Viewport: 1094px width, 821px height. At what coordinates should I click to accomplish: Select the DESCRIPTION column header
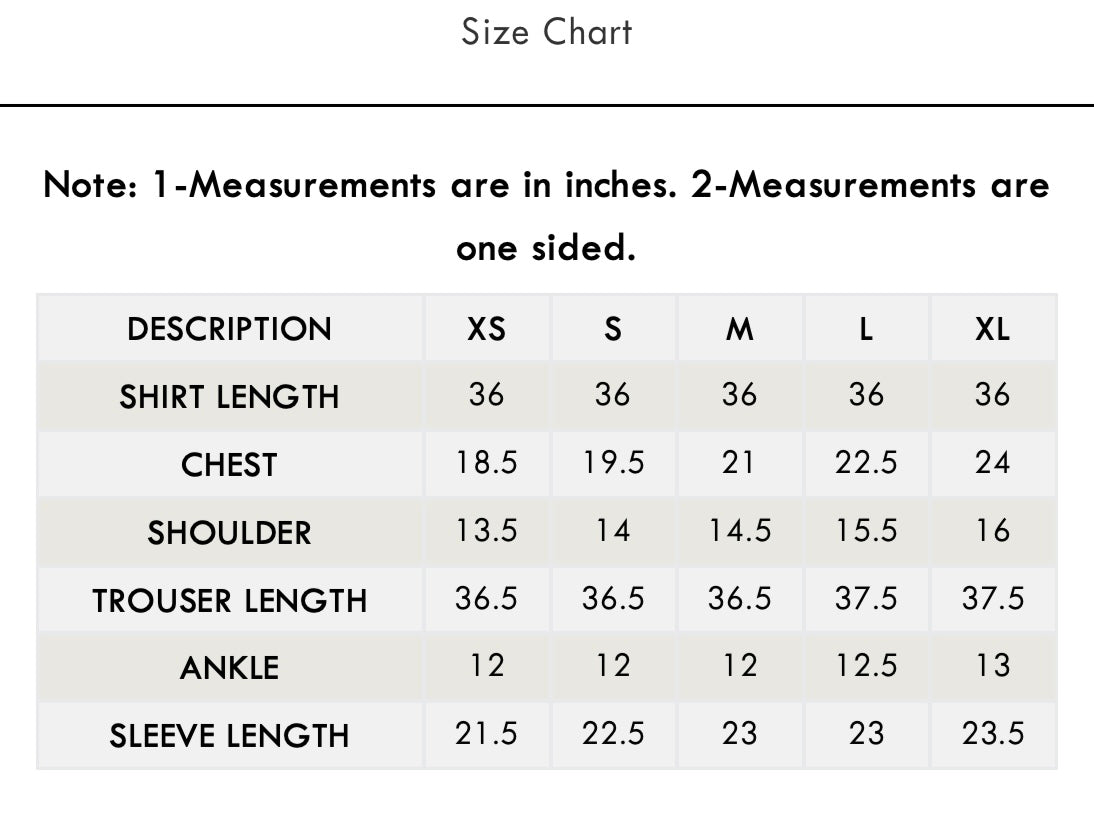click(230, 329)
